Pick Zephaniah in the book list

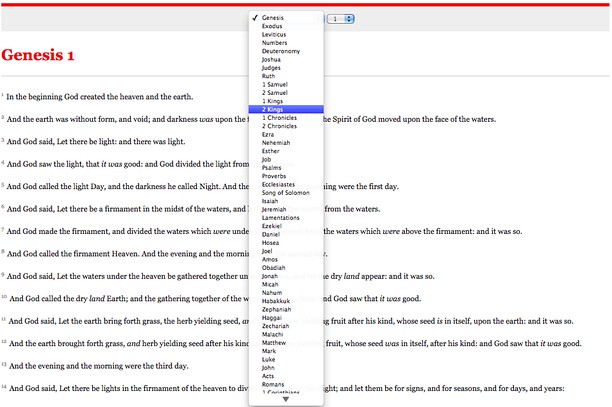point(286,309)
